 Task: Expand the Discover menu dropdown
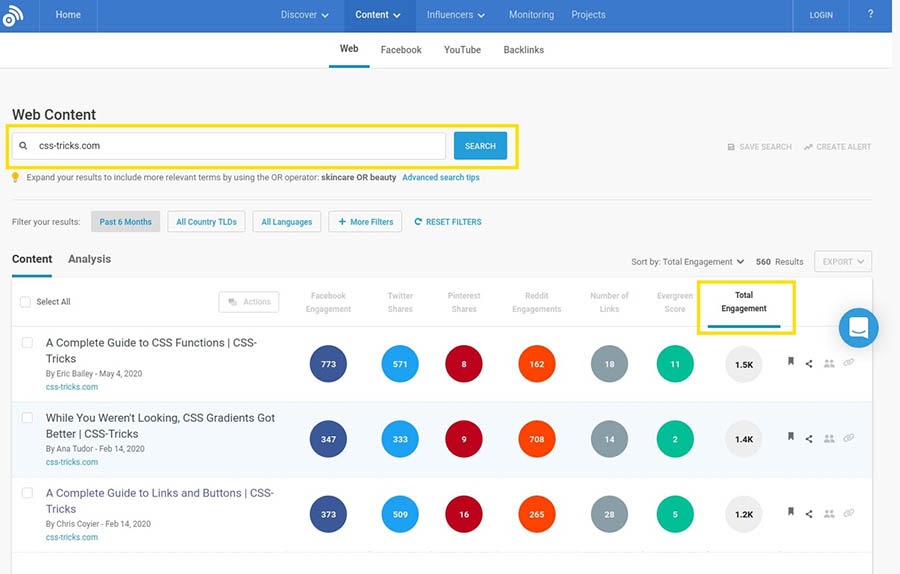(x=305, y=15)
